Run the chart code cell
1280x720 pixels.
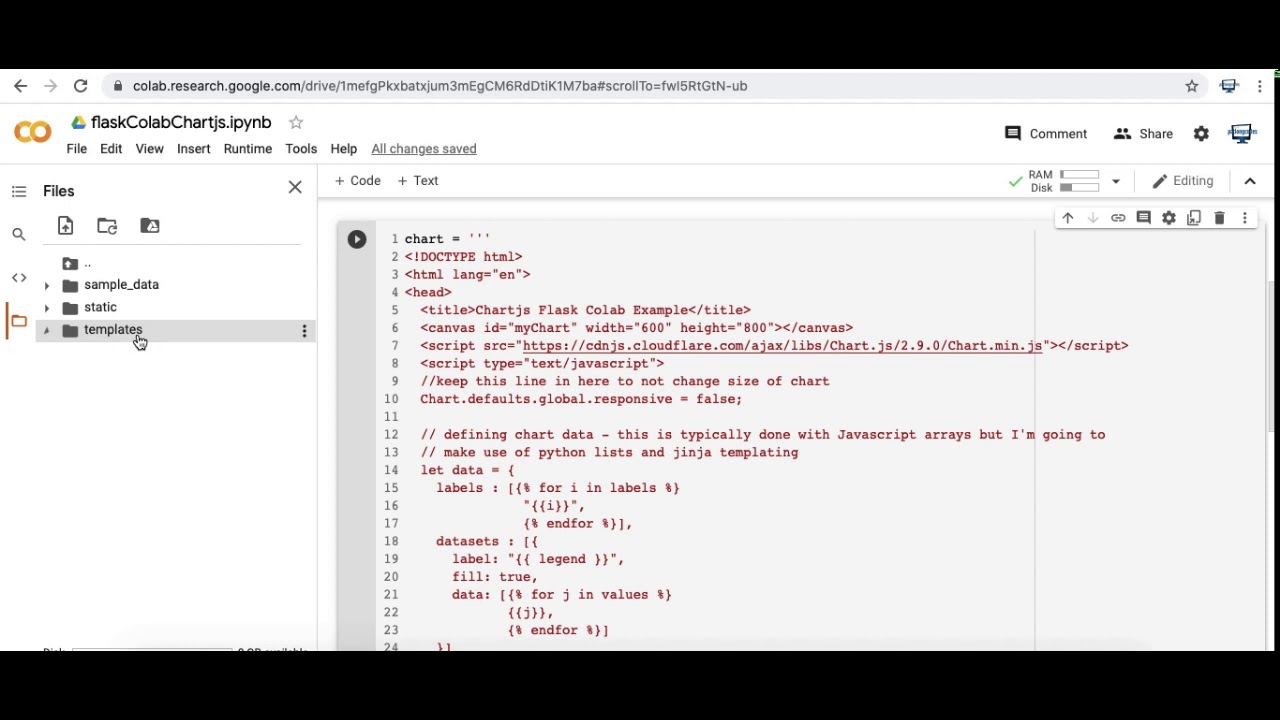tap(357, 239)
